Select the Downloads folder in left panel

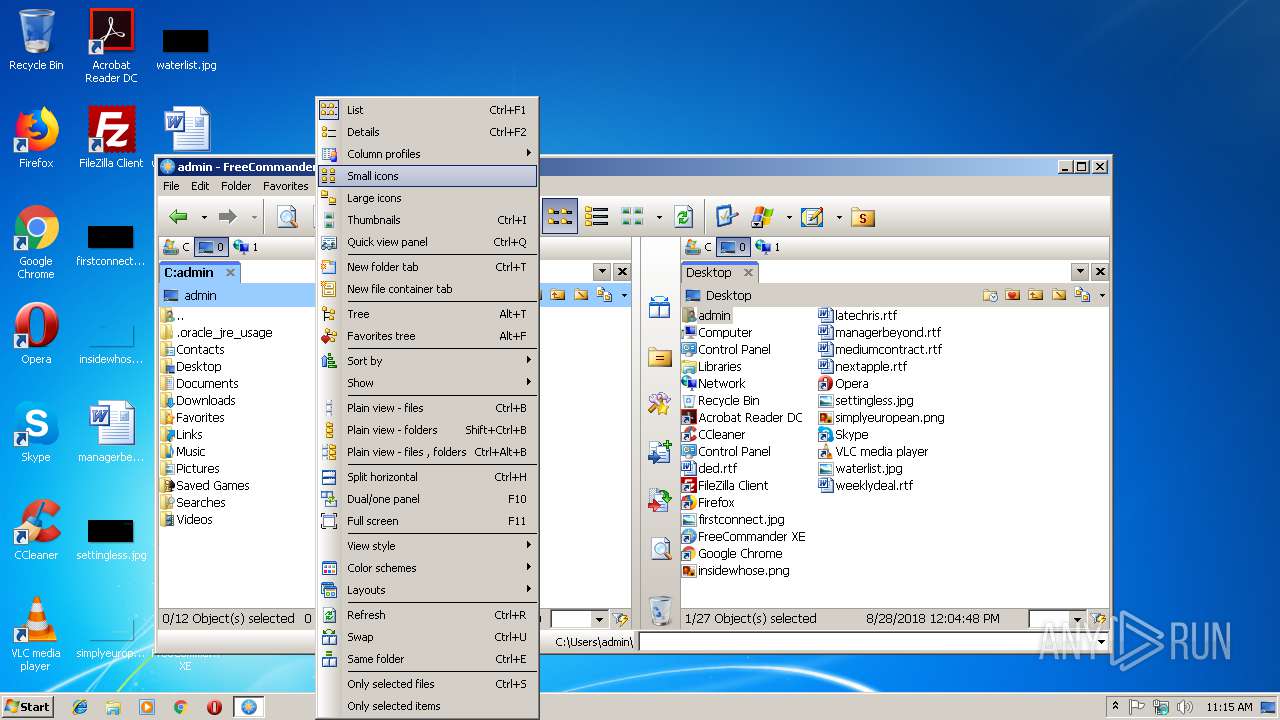coord(205,401)
